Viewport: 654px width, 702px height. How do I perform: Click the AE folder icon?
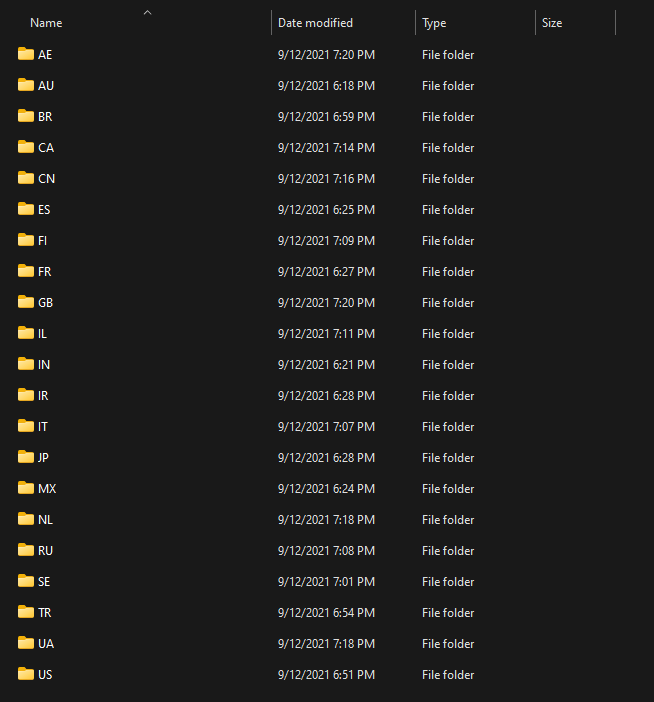(26, 54)
